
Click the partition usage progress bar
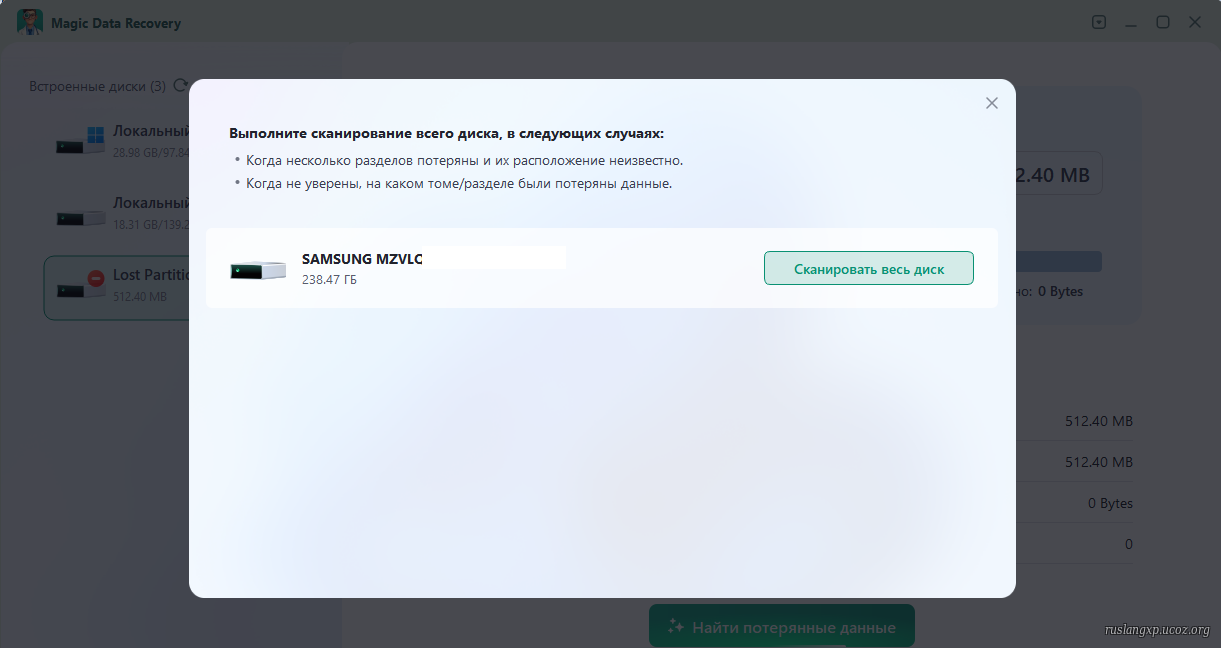[x=1058, y=262]
